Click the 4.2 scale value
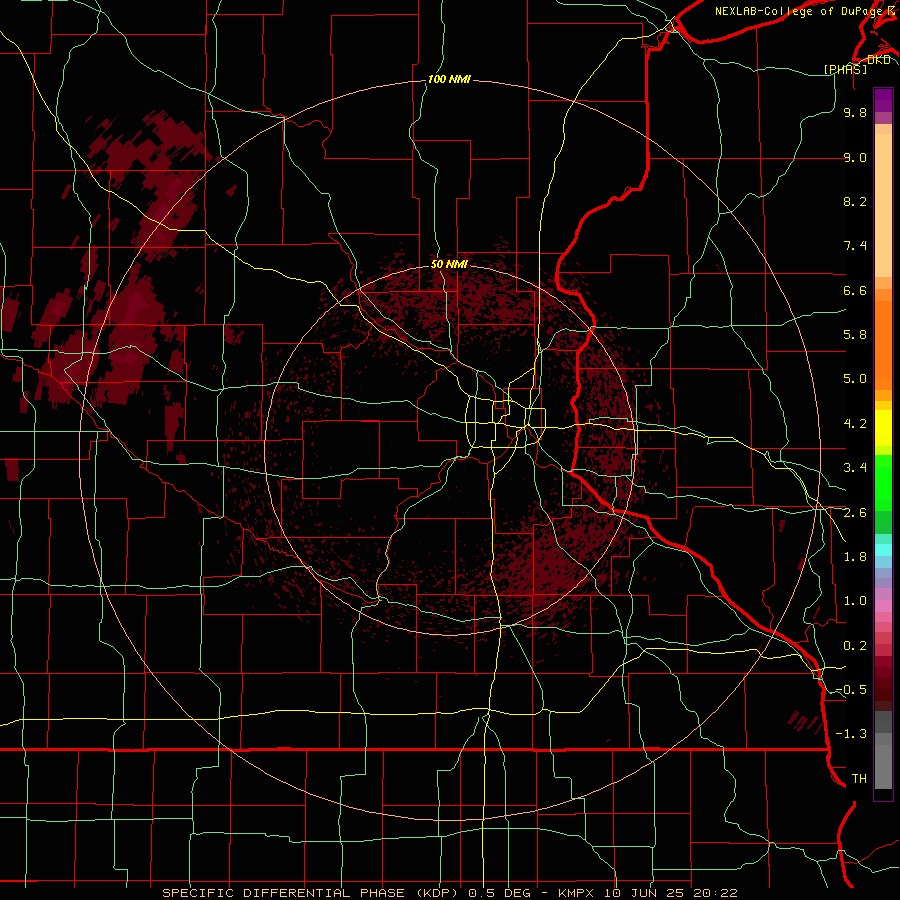 855,424
